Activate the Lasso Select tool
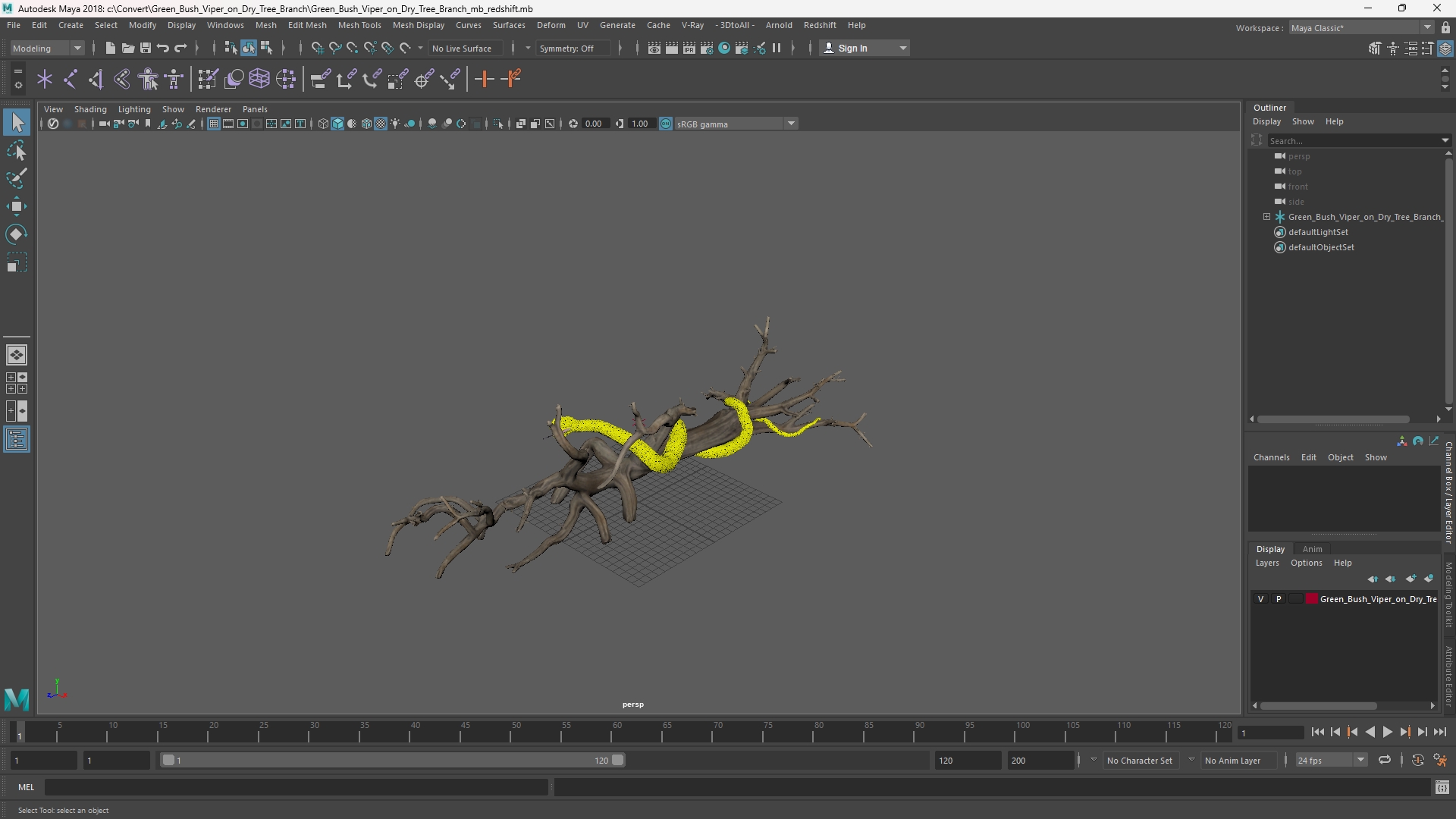Viewport: 1456px width, 819px height. (17, 150)
